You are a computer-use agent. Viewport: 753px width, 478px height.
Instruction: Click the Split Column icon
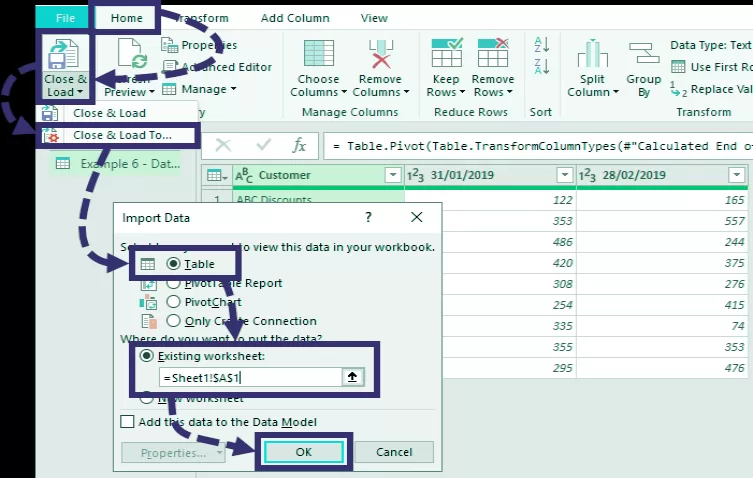click(x=592, y=55)
